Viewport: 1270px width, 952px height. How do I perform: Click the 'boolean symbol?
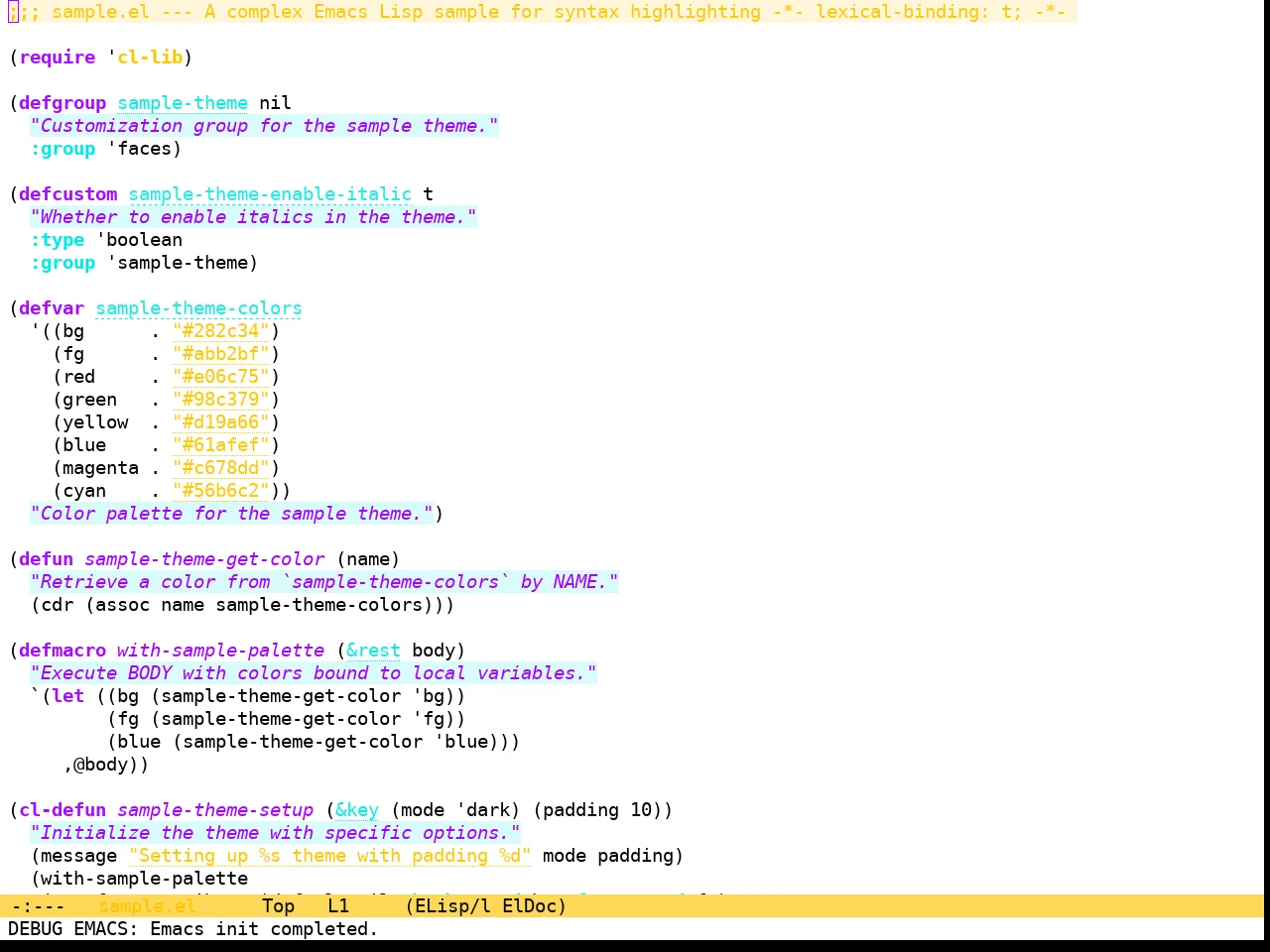pyautogui.click(x=139, y=240)
